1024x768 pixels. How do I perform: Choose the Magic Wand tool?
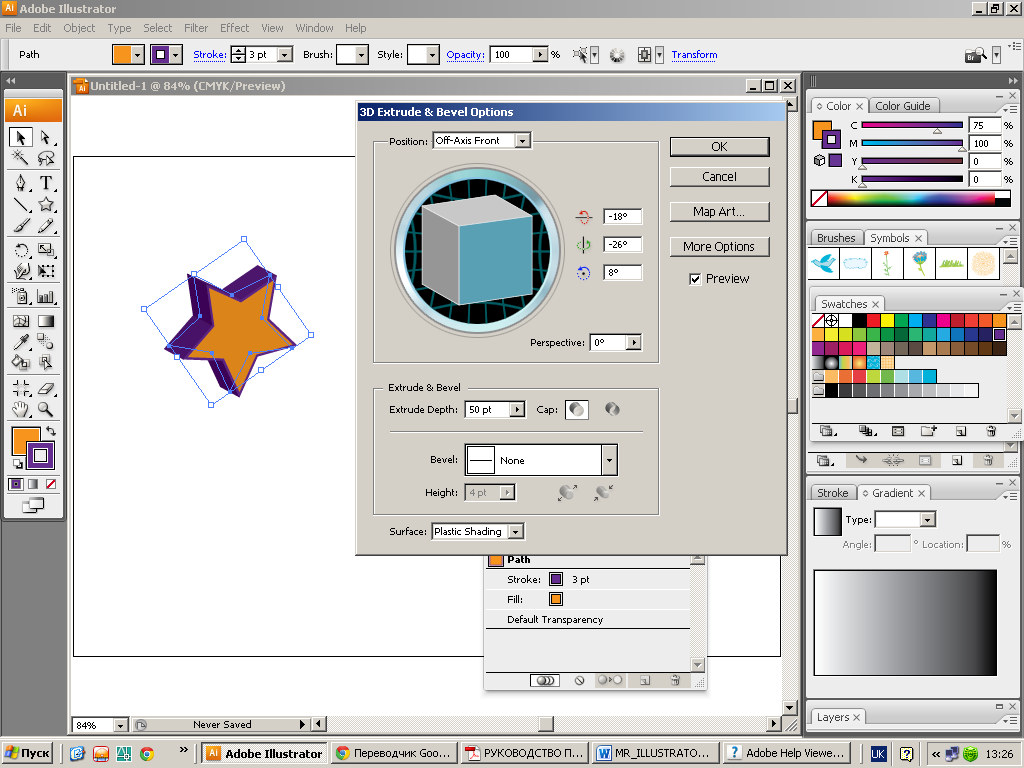click(20, 158)
